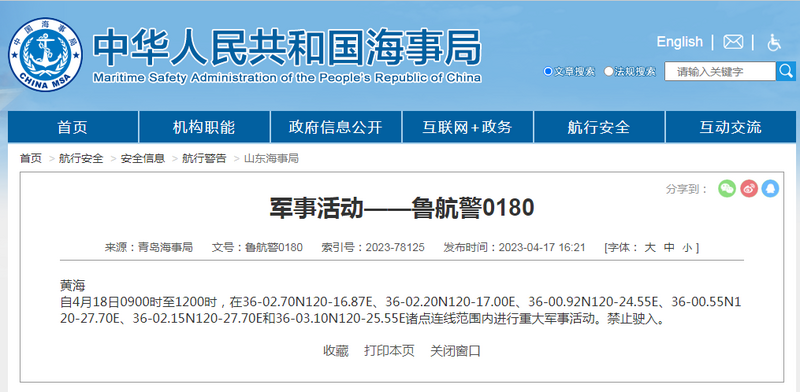
Task: Go to 首页 in breadcrumb
Action: pyautogui.click(x=31, y=159)
